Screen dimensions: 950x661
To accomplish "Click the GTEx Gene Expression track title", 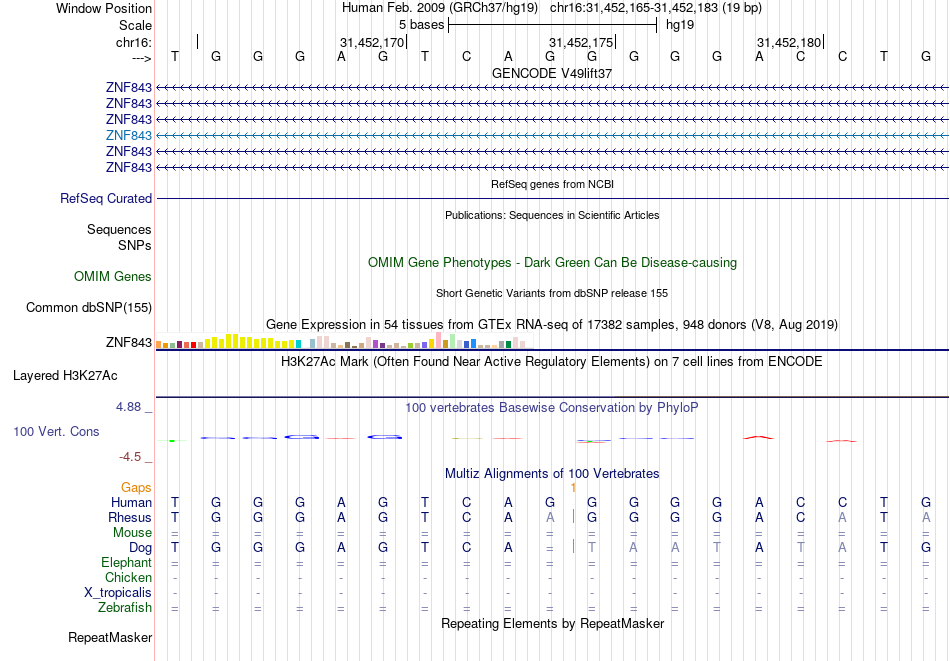I will [x=552, y=325].
